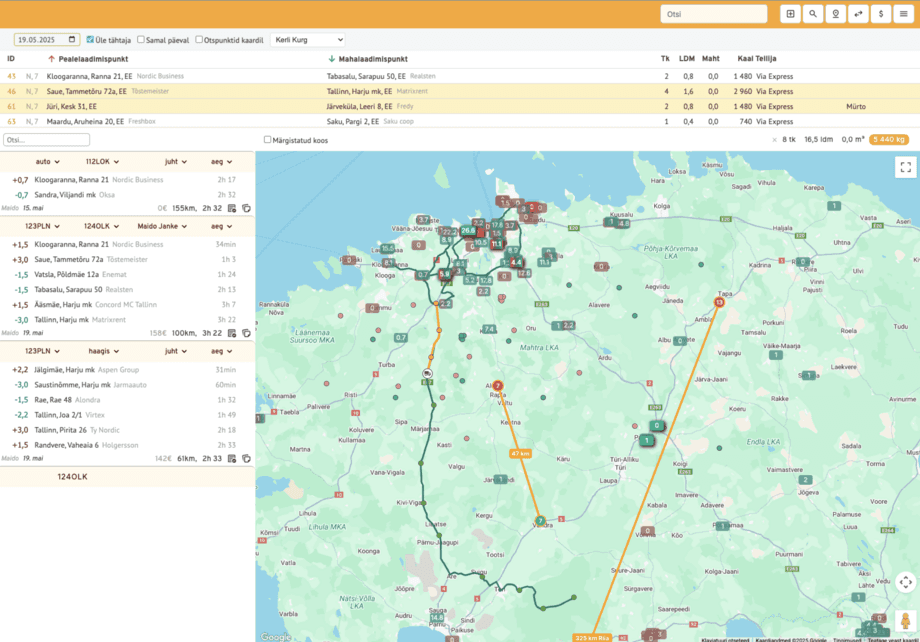Click copy icon on 61km trip

(246, 458)
